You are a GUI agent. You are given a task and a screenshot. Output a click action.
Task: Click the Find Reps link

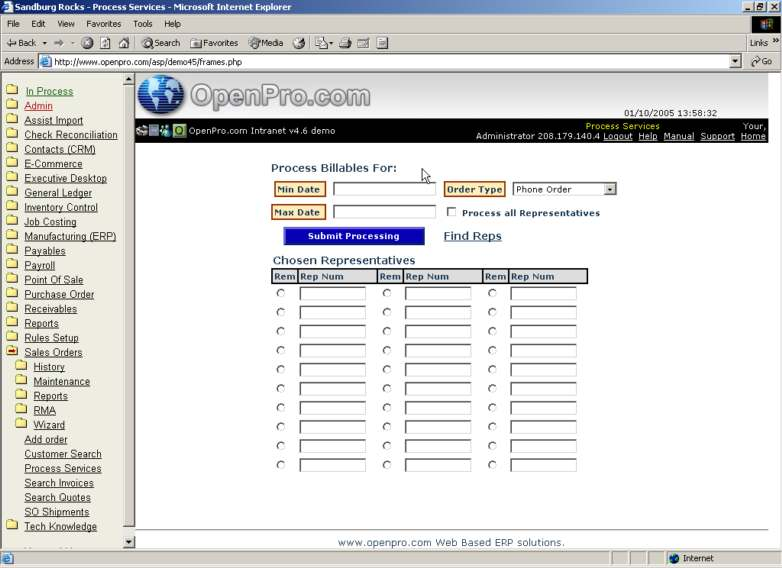point(472,236)
